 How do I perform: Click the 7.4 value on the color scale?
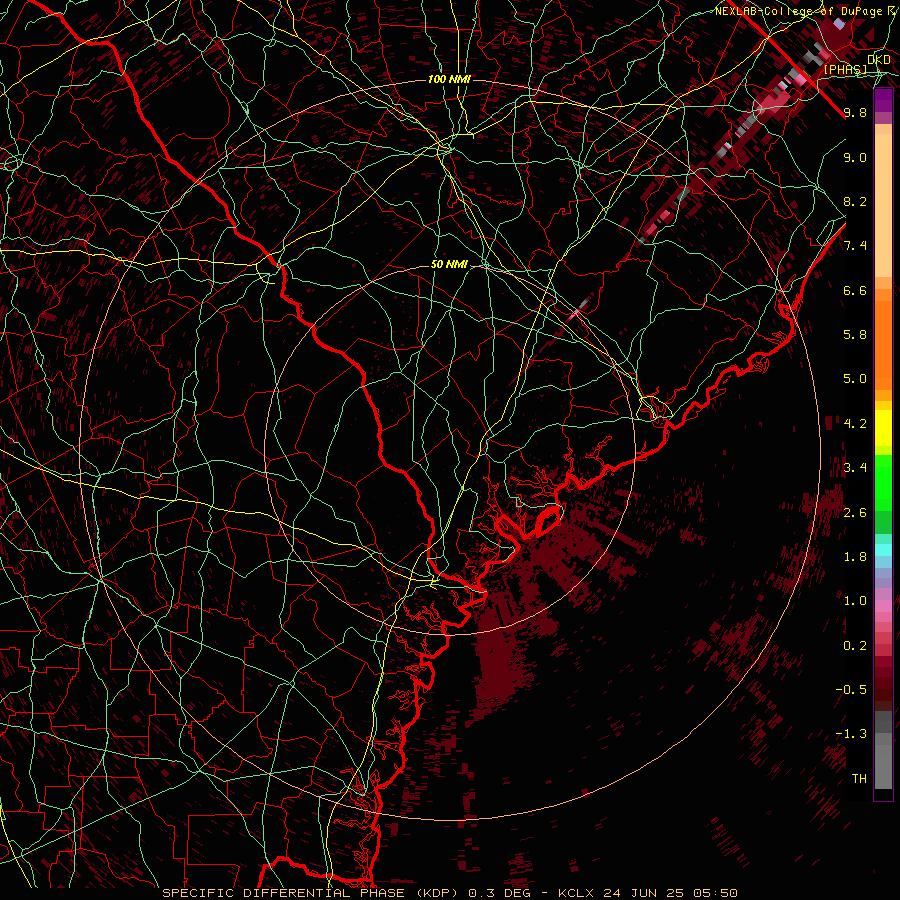(x=855, y=246)
